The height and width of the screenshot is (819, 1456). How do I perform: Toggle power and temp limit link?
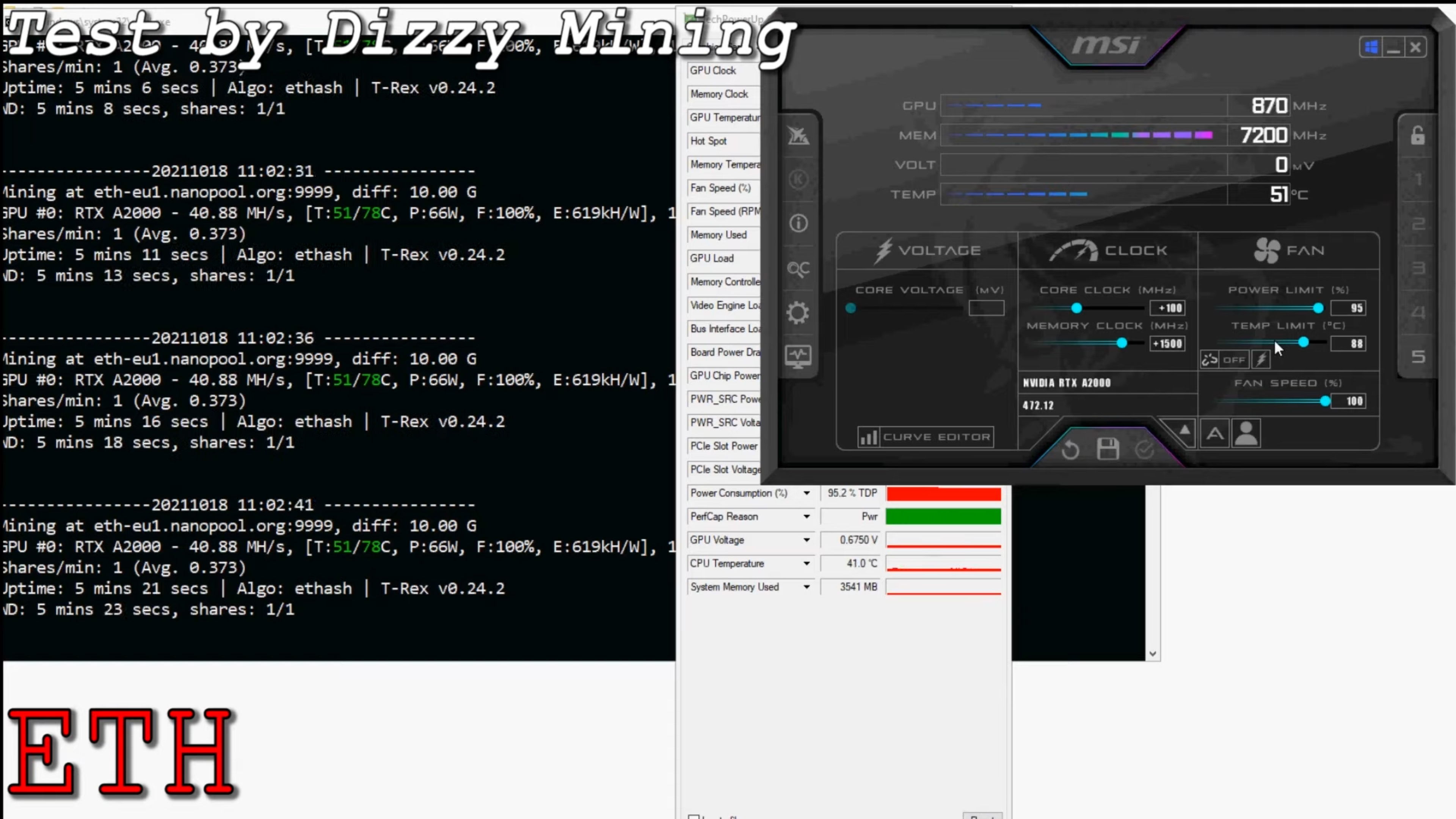tap(1209, 359)
